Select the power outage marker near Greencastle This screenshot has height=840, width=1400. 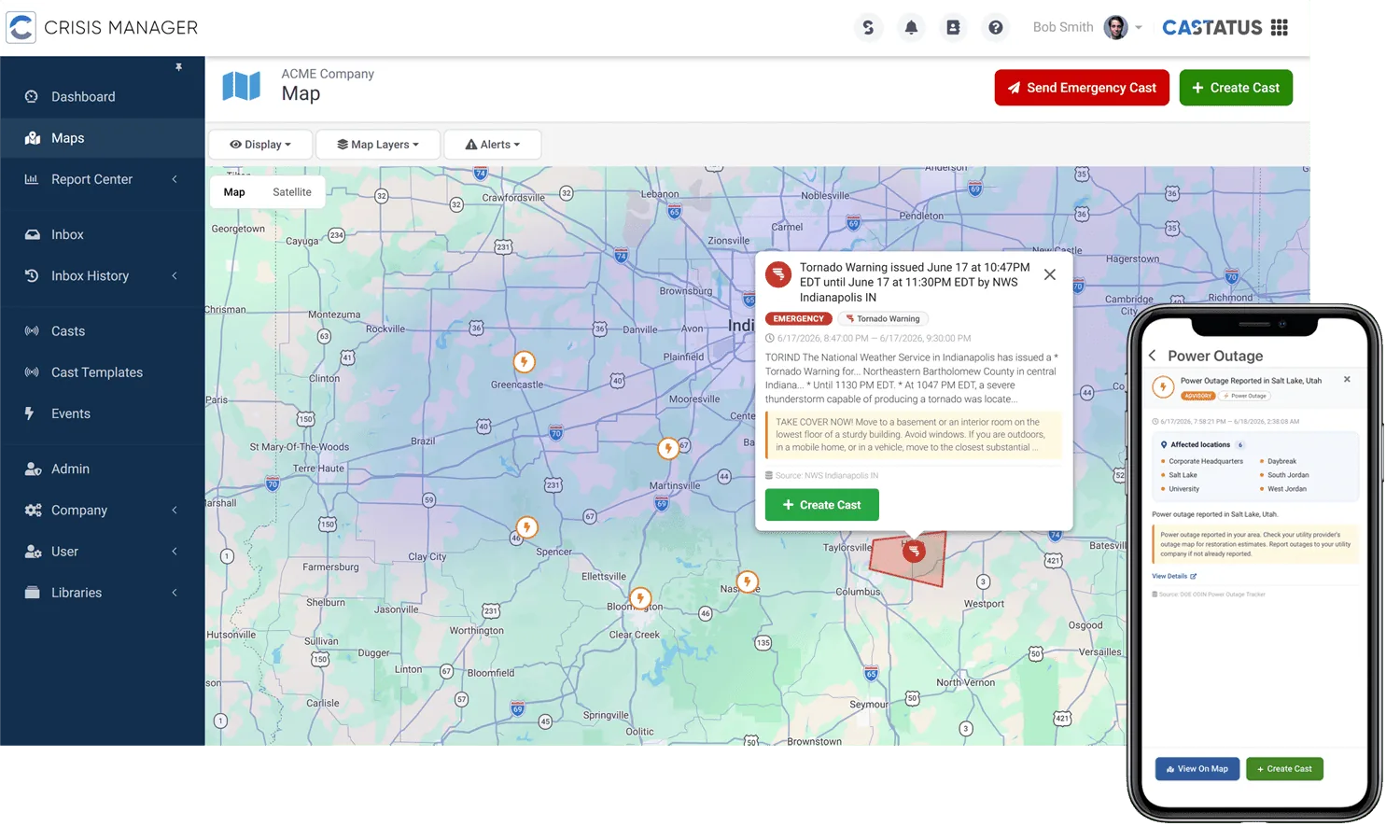(525, 361)
